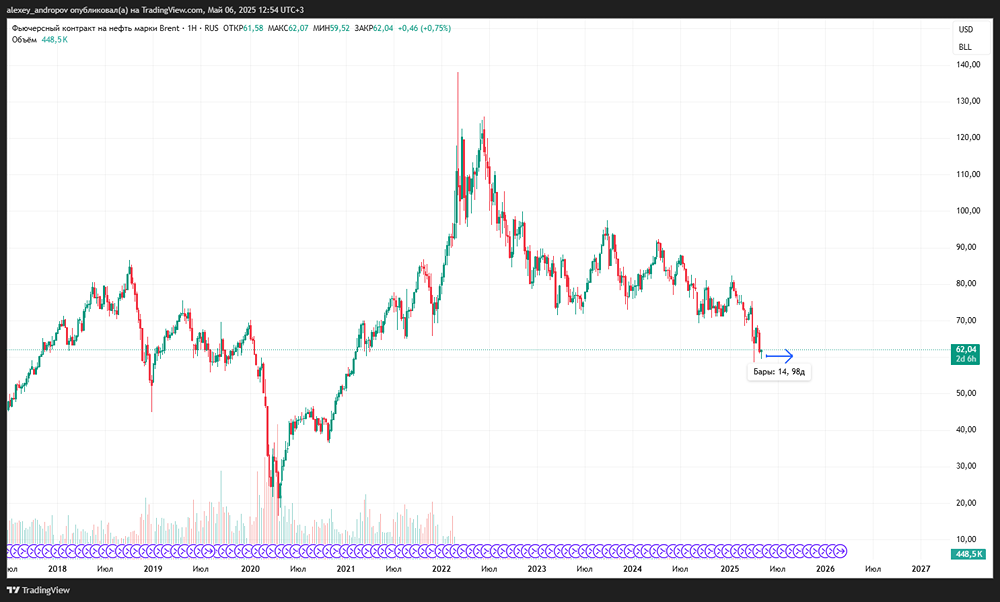The height and width of the screenshot is (602, 1000).
Task: Click the Объём volume indicator label
Action: (24, 40)
